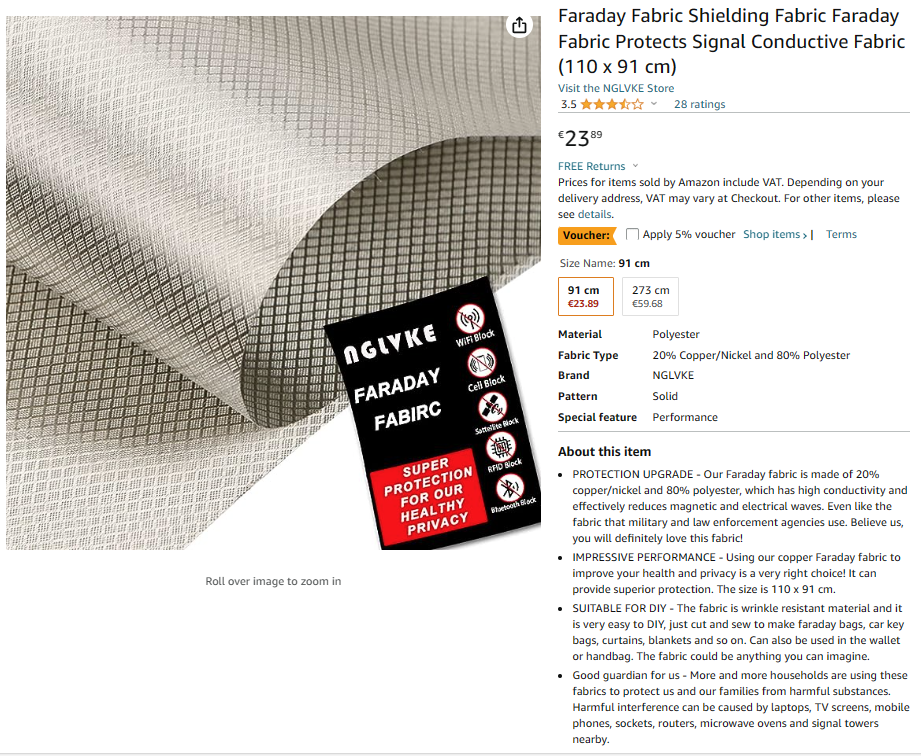Select the 91 cm size option

point(586,297)
